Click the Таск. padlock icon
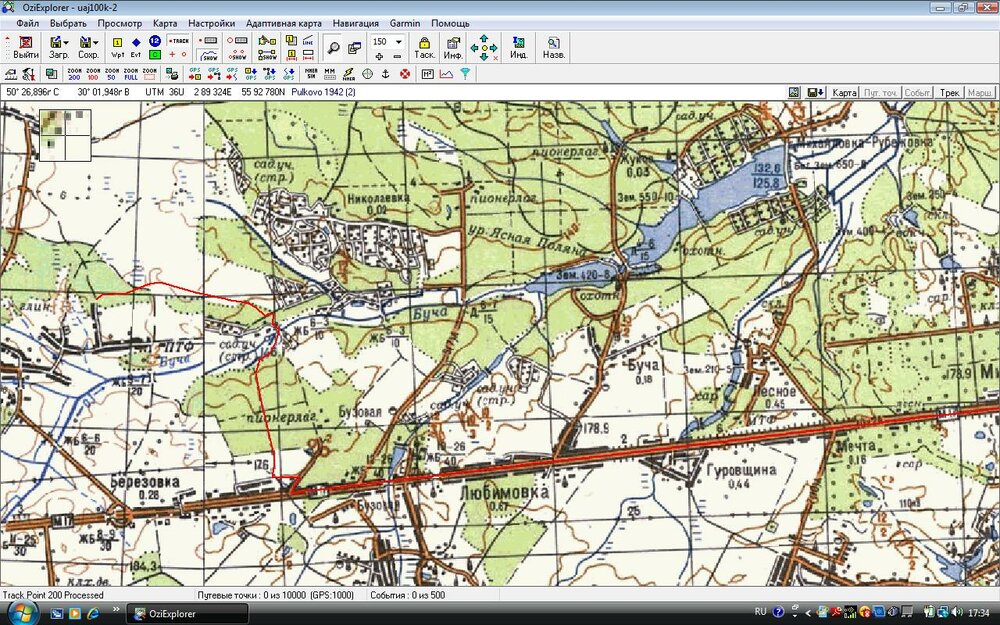Image resolution: width=1000 pixels, height=625 pixels. (x=424, y=47)
